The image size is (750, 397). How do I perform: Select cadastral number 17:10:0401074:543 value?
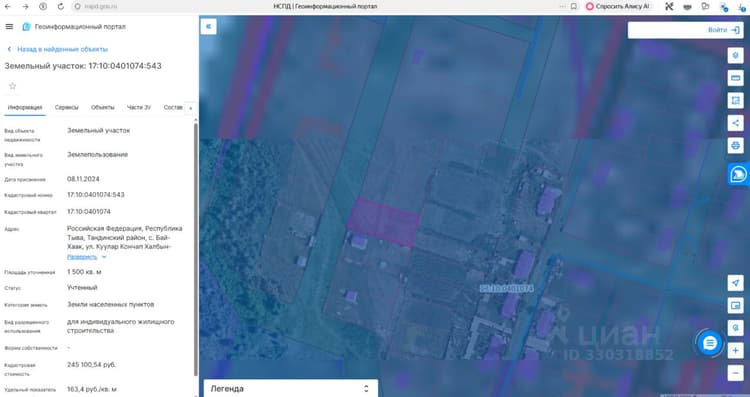(96, 195)
